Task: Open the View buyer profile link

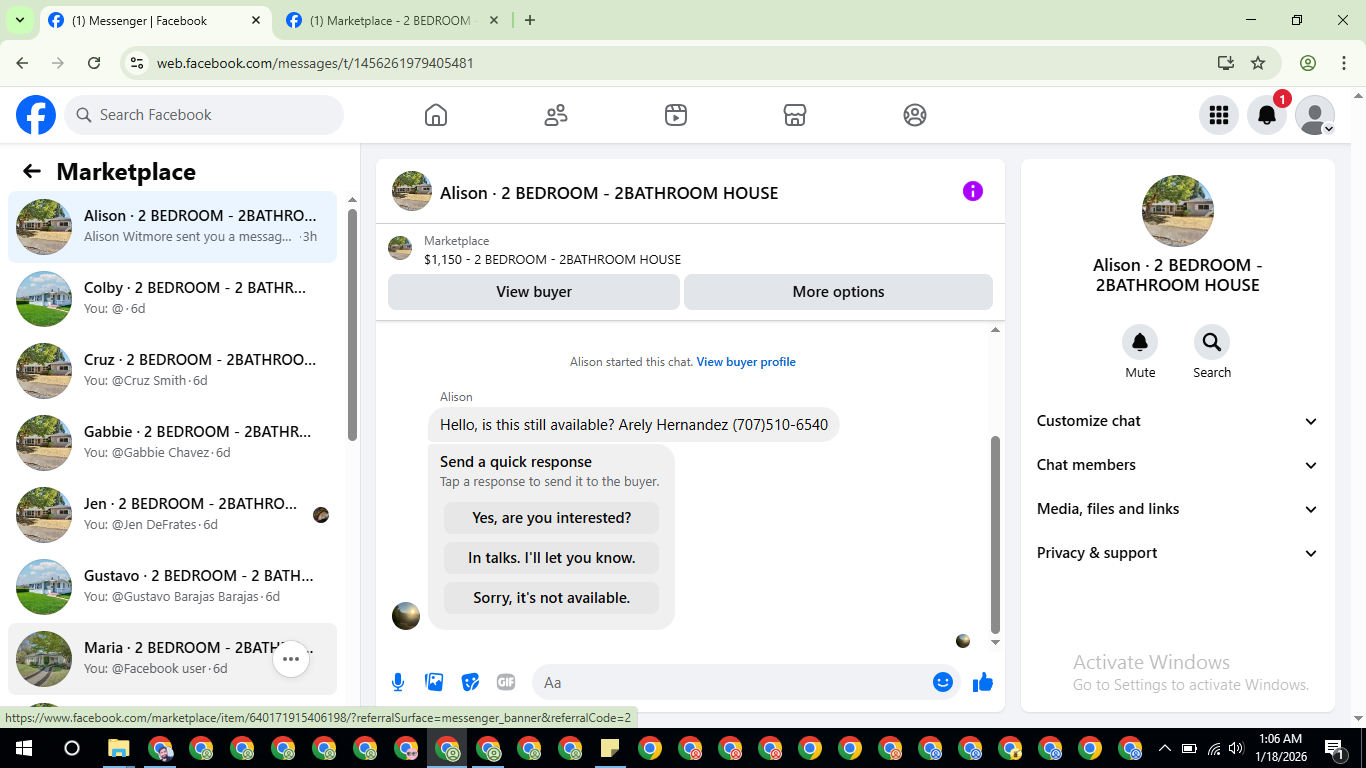Action: [746, 362]
